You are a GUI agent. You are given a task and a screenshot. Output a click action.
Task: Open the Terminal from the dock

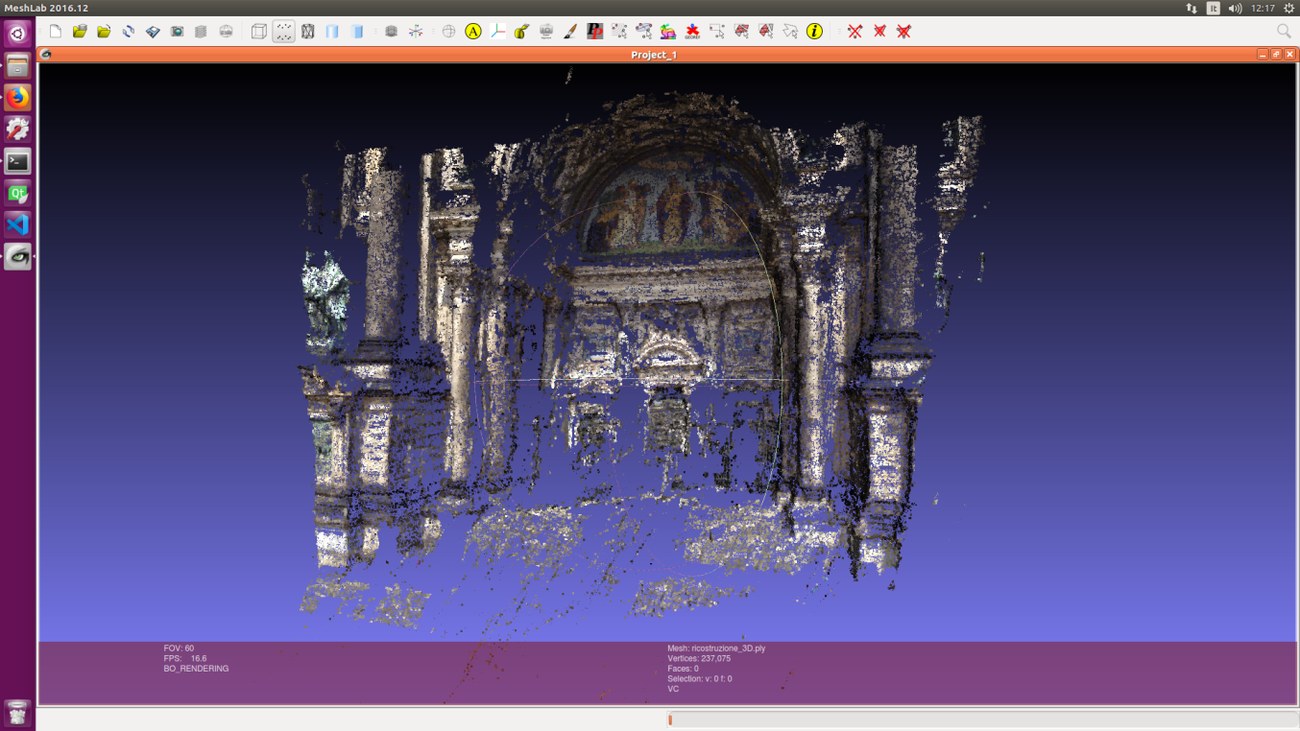click(17, 161)
